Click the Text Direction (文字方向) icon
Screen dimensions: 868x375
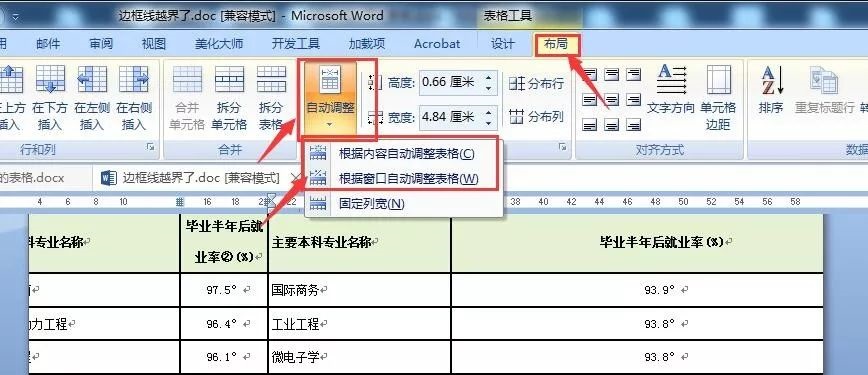coord(671,80)
